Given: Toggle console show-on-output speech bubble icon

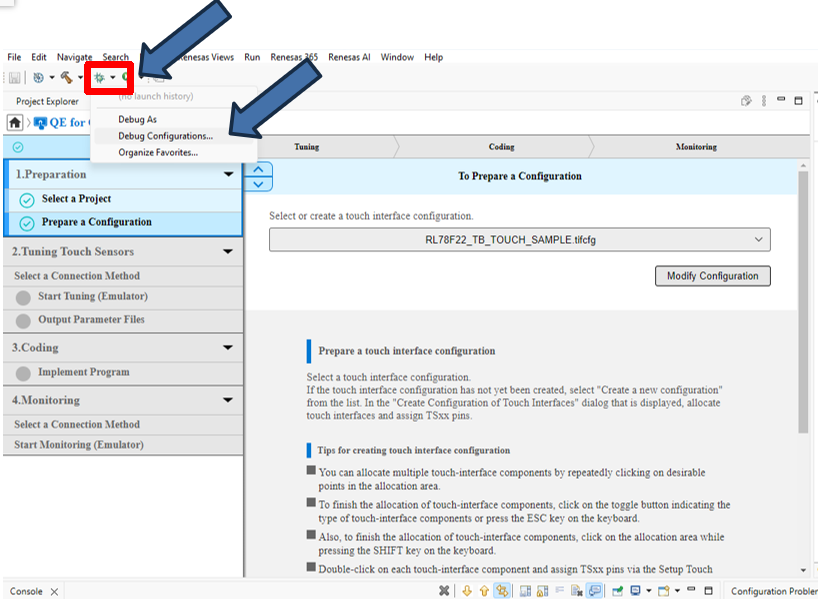Looking at the screenshot, I should (595, 591).
